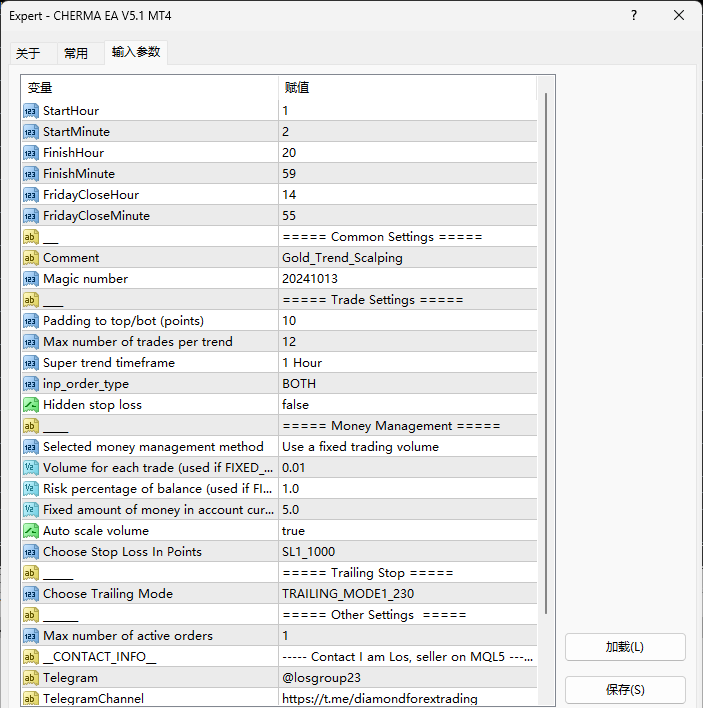Image resolution: width=703 pixels, height=708 pixels.
Task: Open trailing mode value TRAILING_MODE1_230
Action: point(408,594)
